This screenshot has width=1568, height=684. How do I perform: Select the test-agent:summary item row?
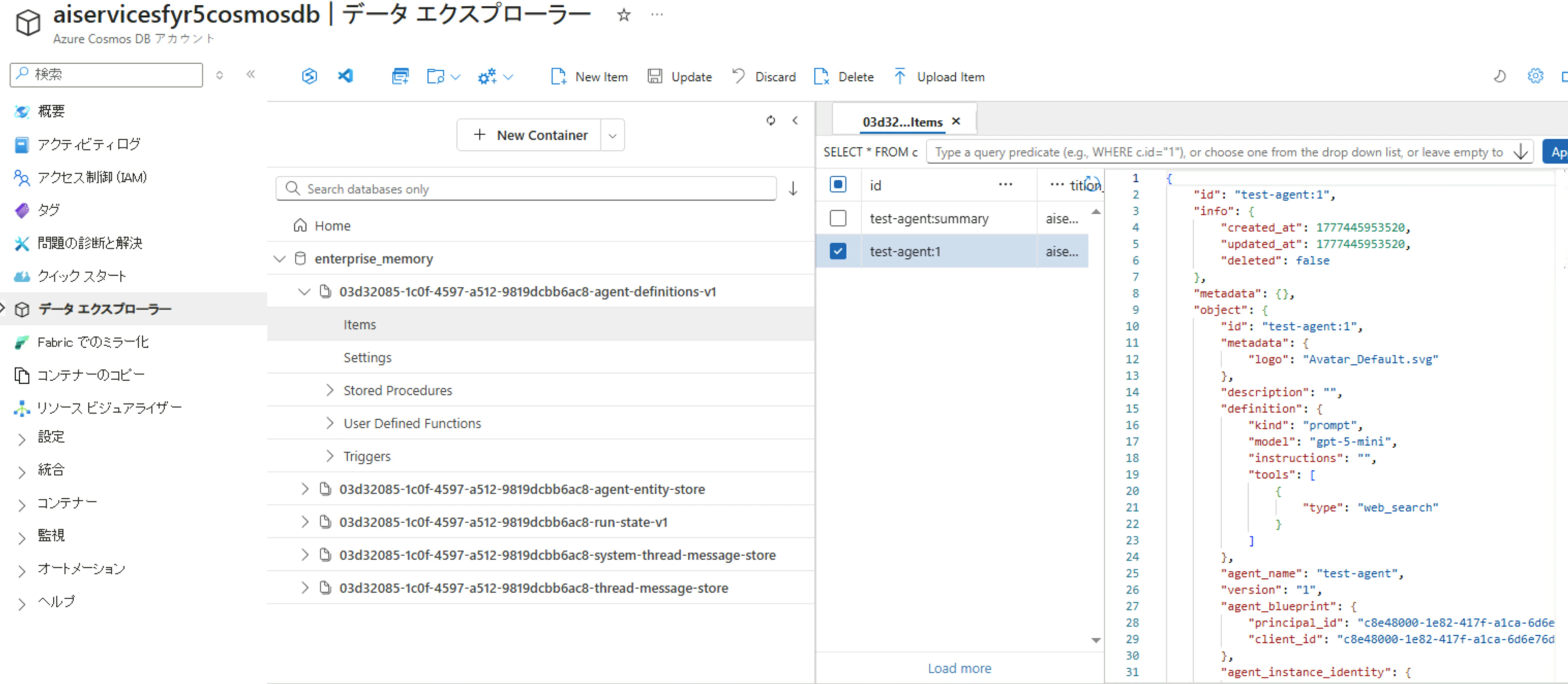tap(952, 218)
